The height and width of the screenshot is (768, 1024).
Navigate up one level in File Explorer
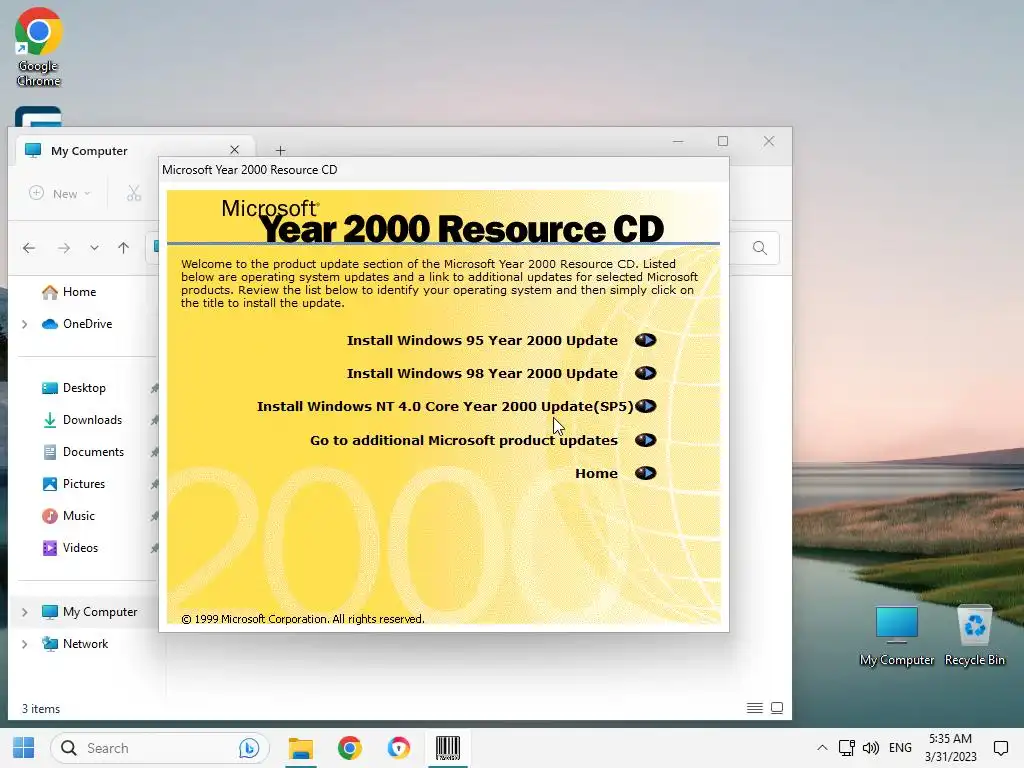(x=123, y=248)
